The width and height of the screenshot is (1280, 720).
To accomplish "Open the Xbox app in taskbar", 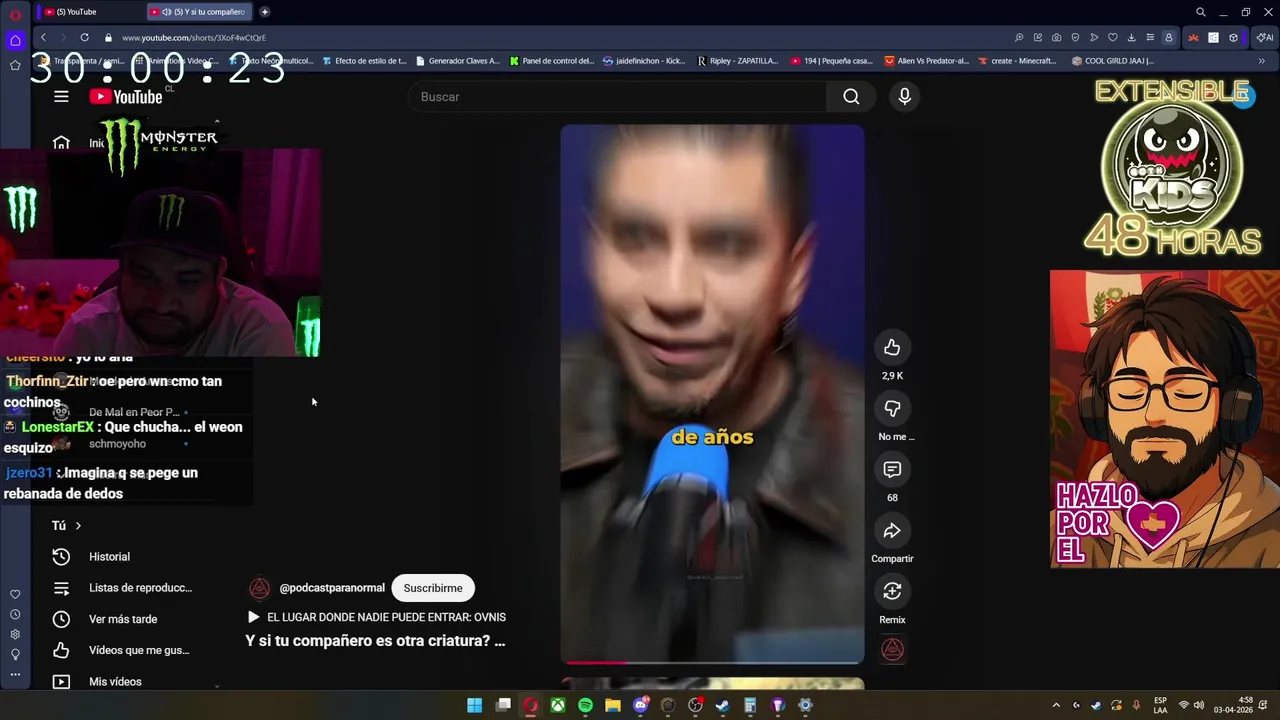I will (557, 705).
